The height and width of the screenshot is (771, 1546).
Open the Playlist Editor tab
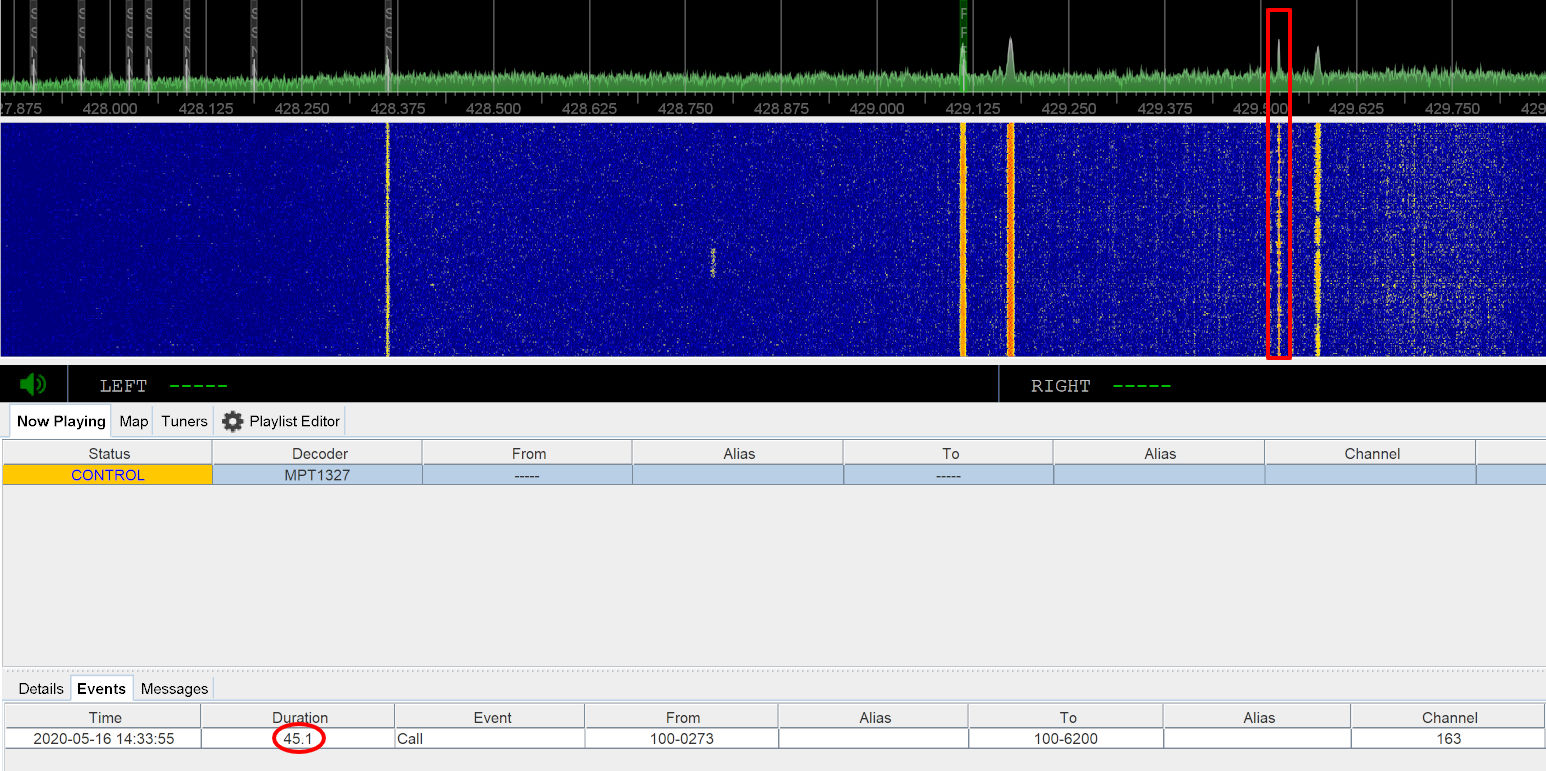pos(293,421)
